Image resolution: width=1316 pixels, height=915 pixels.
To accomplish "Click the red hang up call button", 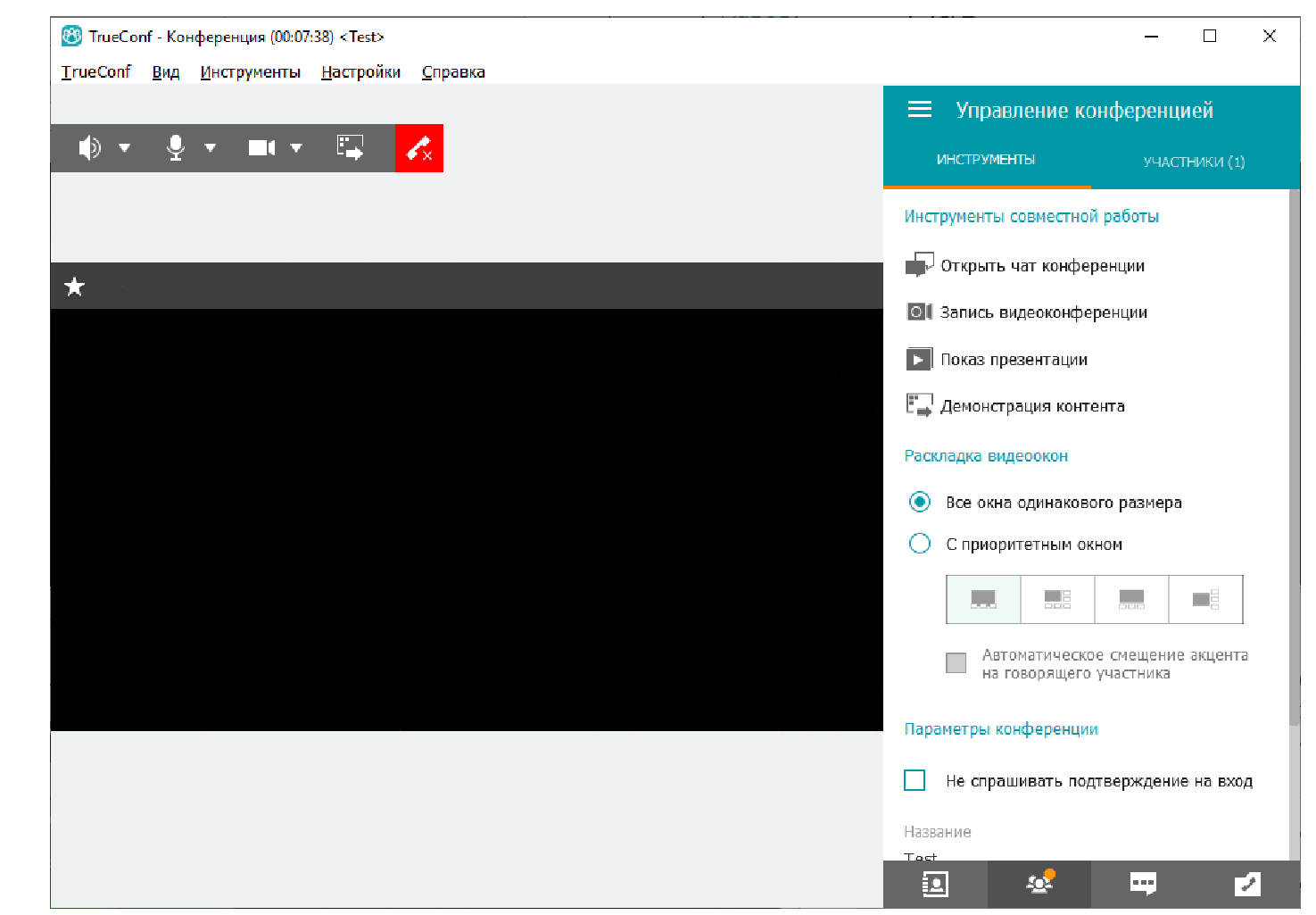I will [418, 148].
